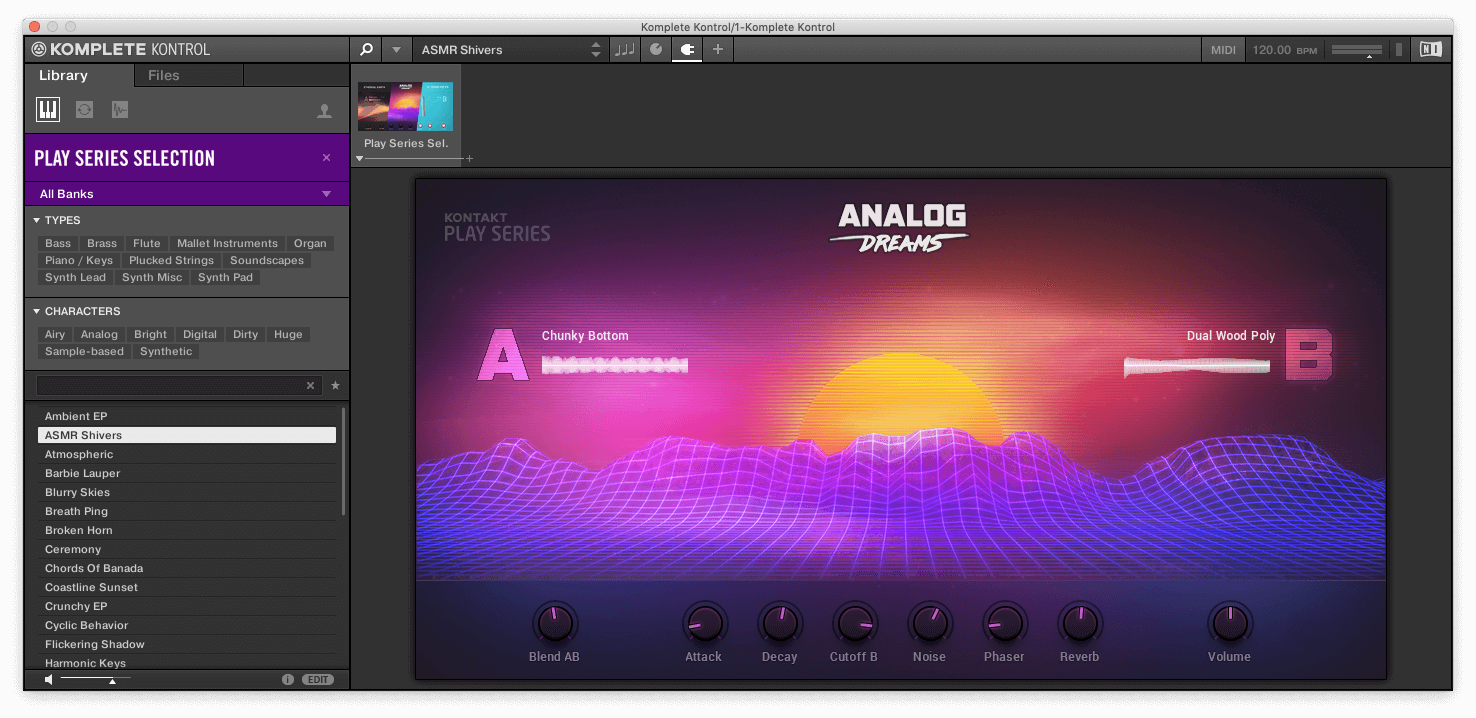Open the All Banks dropdown
This screenshot has height=718, width=1476.
coord(186,194)
